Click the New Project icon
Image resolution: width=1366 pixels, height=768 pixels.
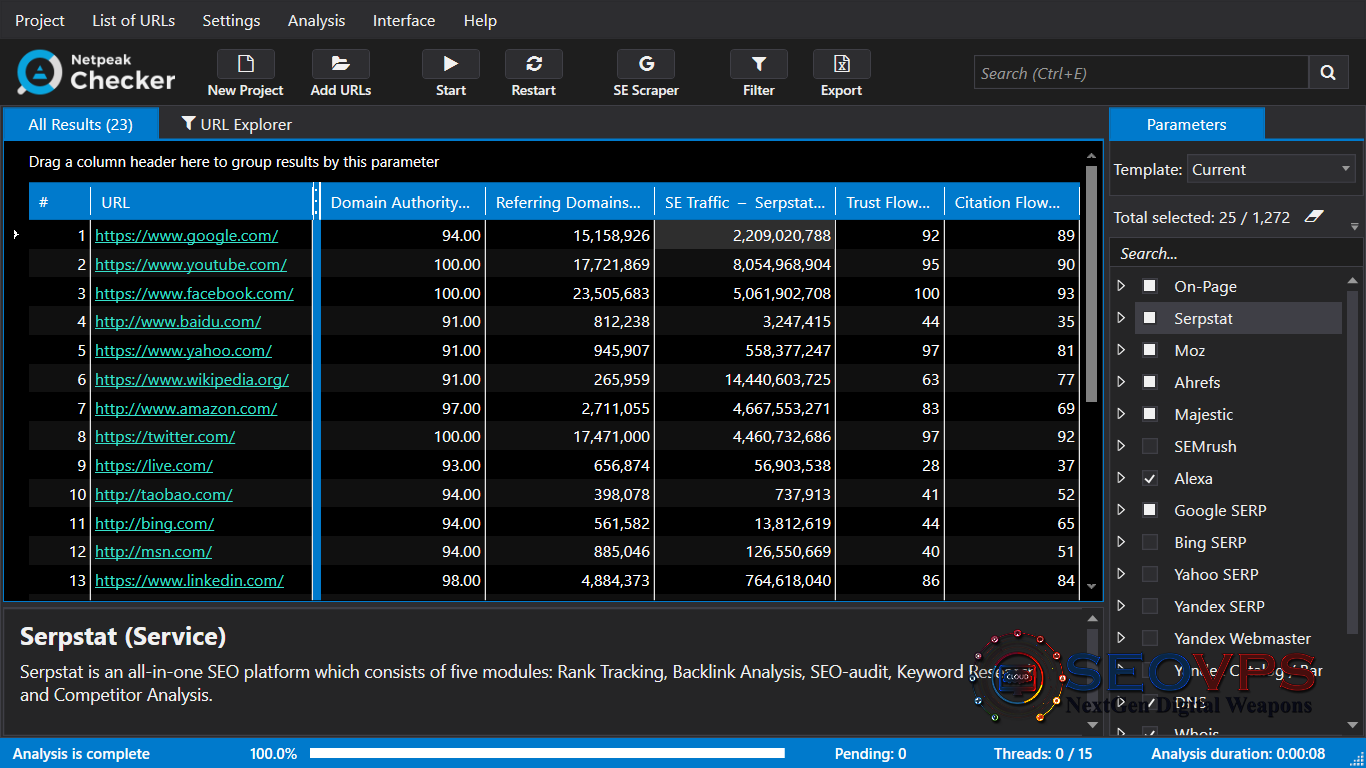(245, 64)
